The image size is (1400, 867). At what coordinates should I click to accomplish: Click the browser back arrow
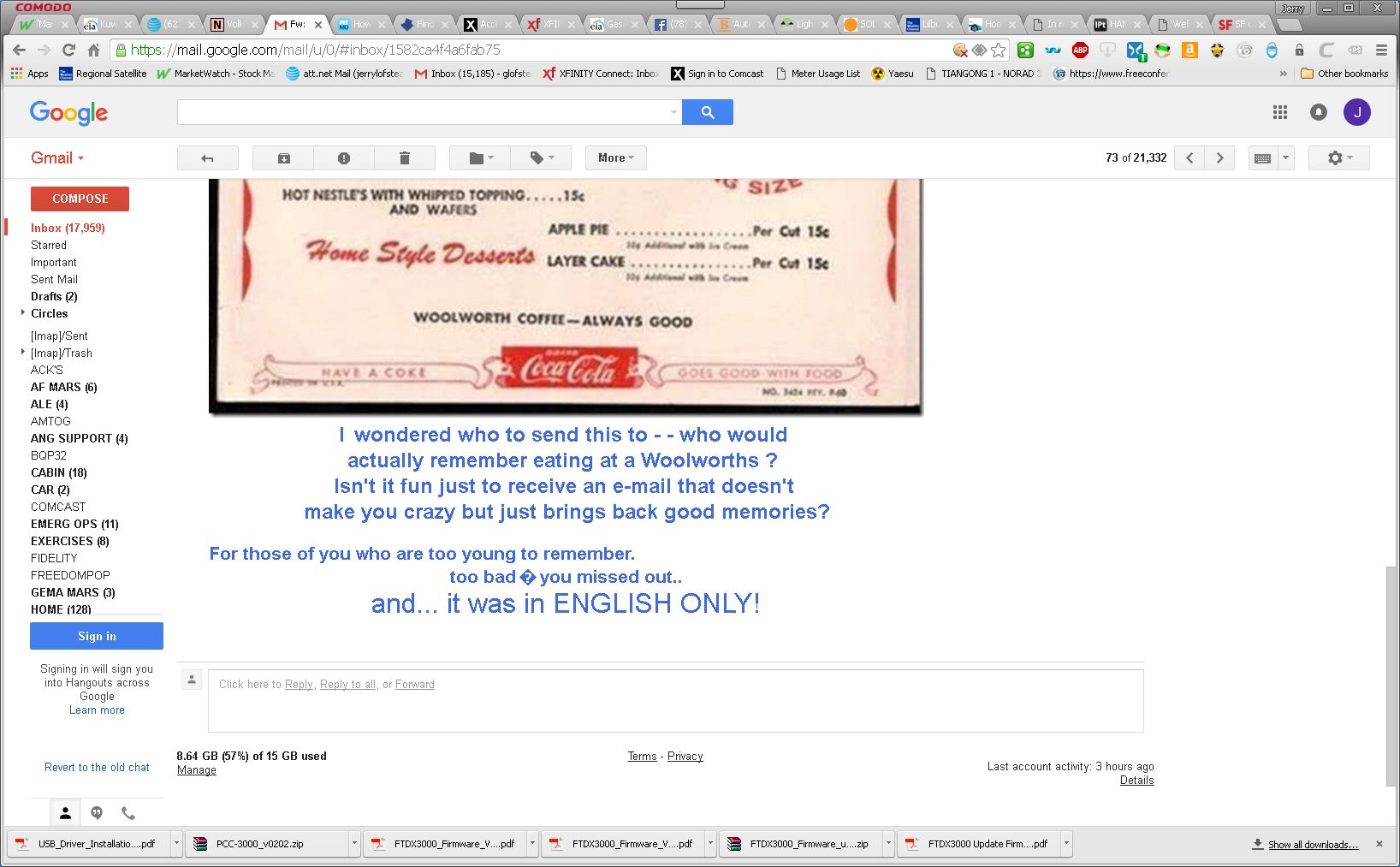coord(20,50)
